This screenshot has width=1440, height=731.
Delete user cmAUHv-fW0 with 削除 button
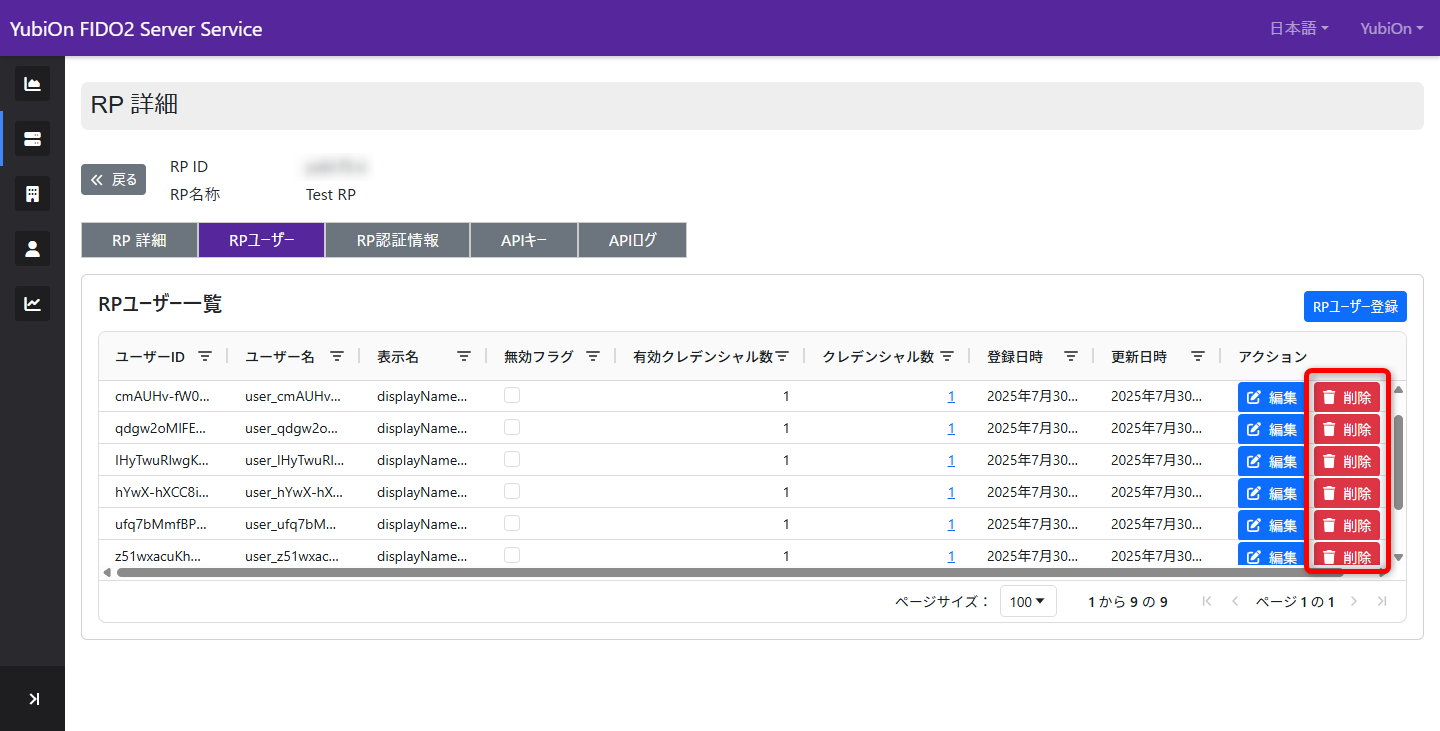[1347, 397]
